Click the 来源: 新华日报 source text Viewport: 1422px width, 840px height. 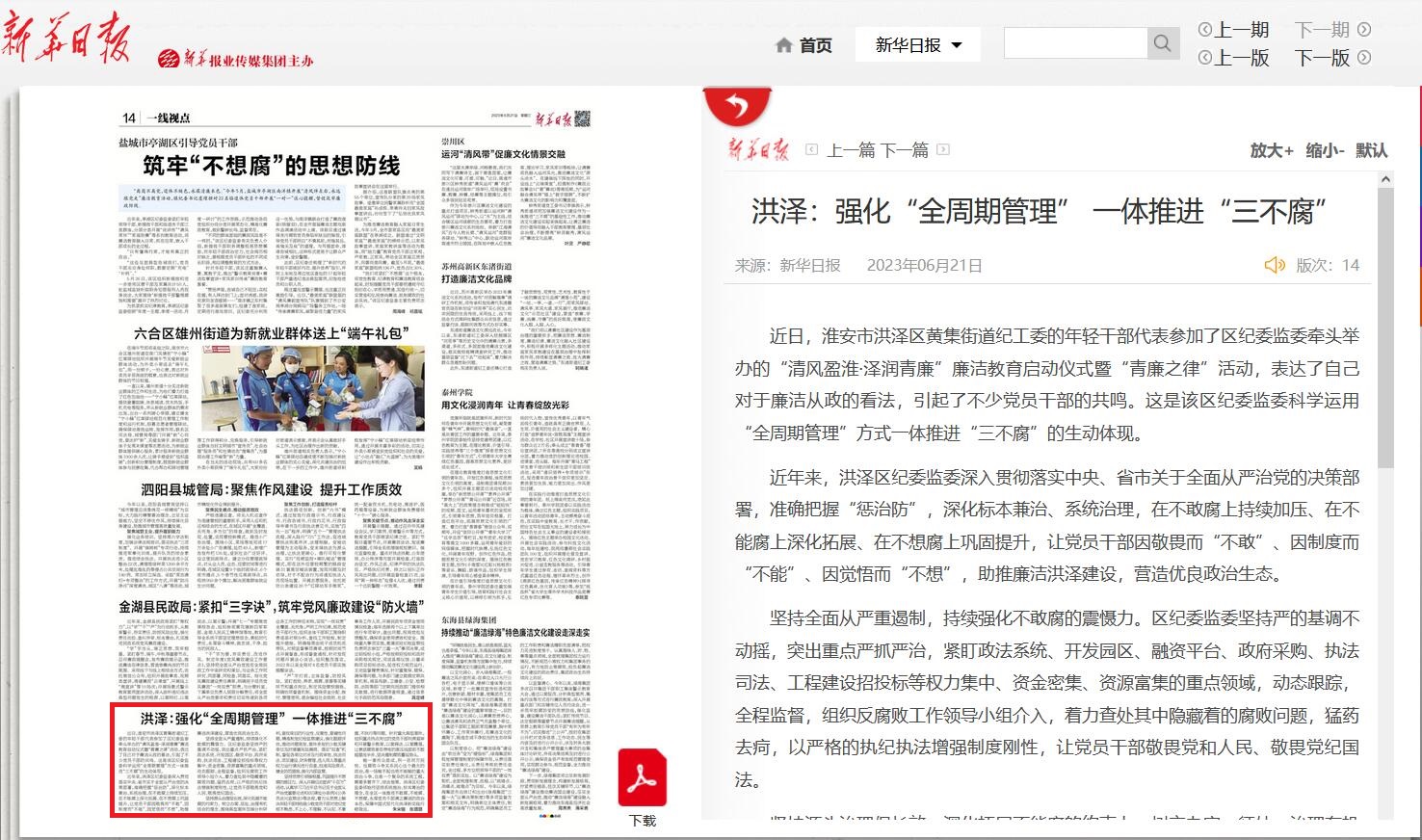pos(787,266)
